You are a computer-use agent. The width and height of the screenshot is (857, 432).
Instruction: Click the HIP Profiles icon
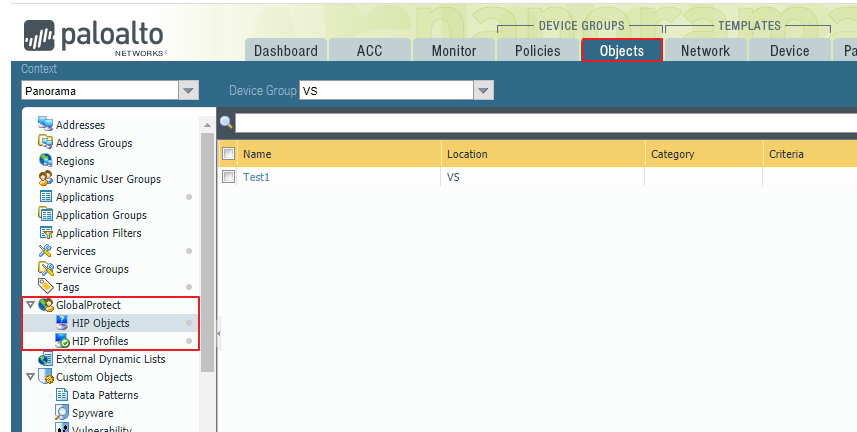coord(62,341)
